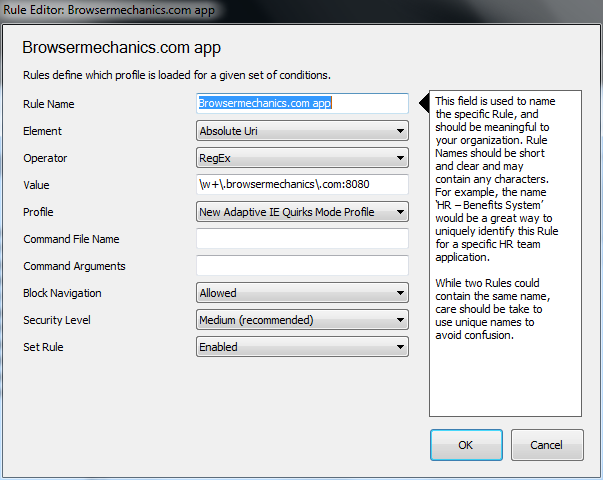Viewport: 603px width, 480px height.
Task: Expand the Operator dropdown set to RegEx
Action: point(302,158)
